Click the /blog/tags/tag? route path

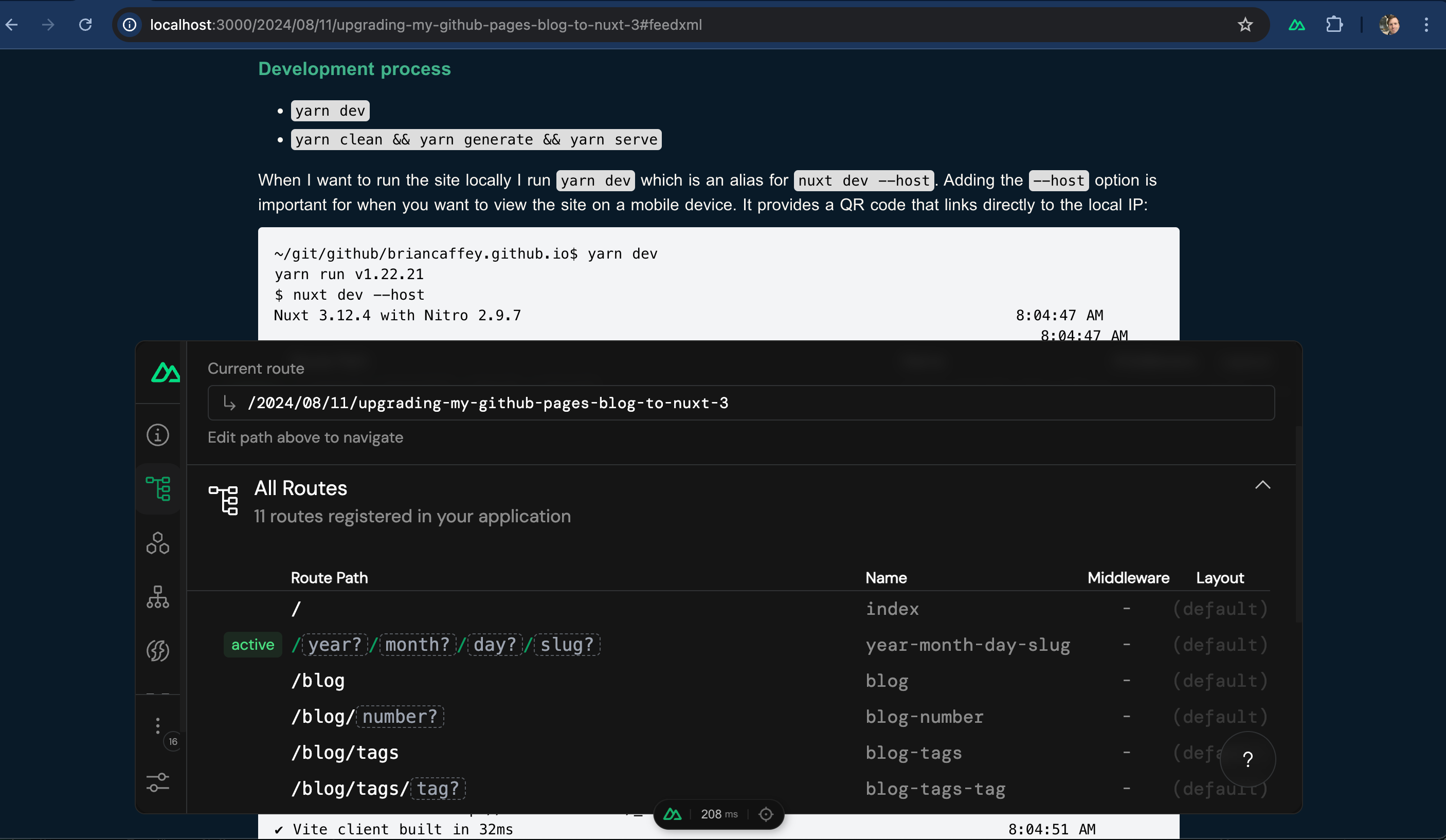click(x=378, y=789)
